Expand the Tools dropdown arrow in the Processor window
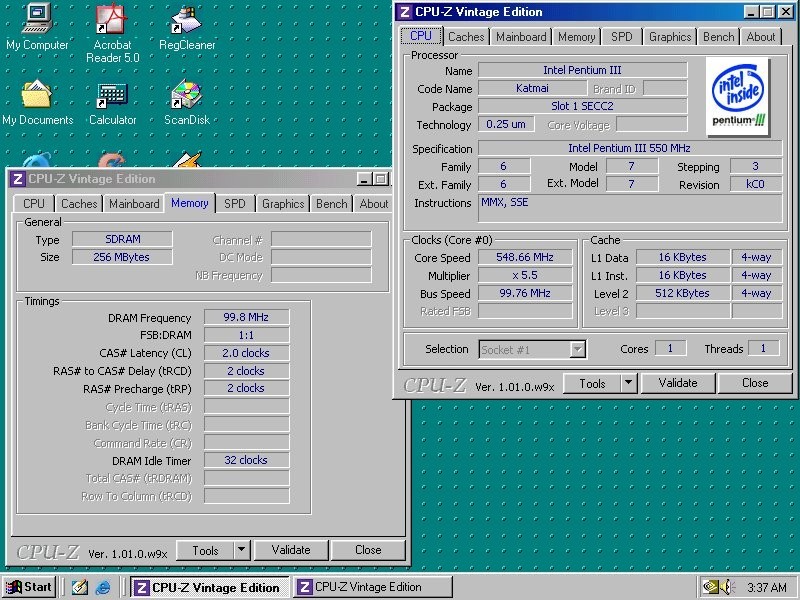This screenshot has width=800, height=600. (628, 383)
